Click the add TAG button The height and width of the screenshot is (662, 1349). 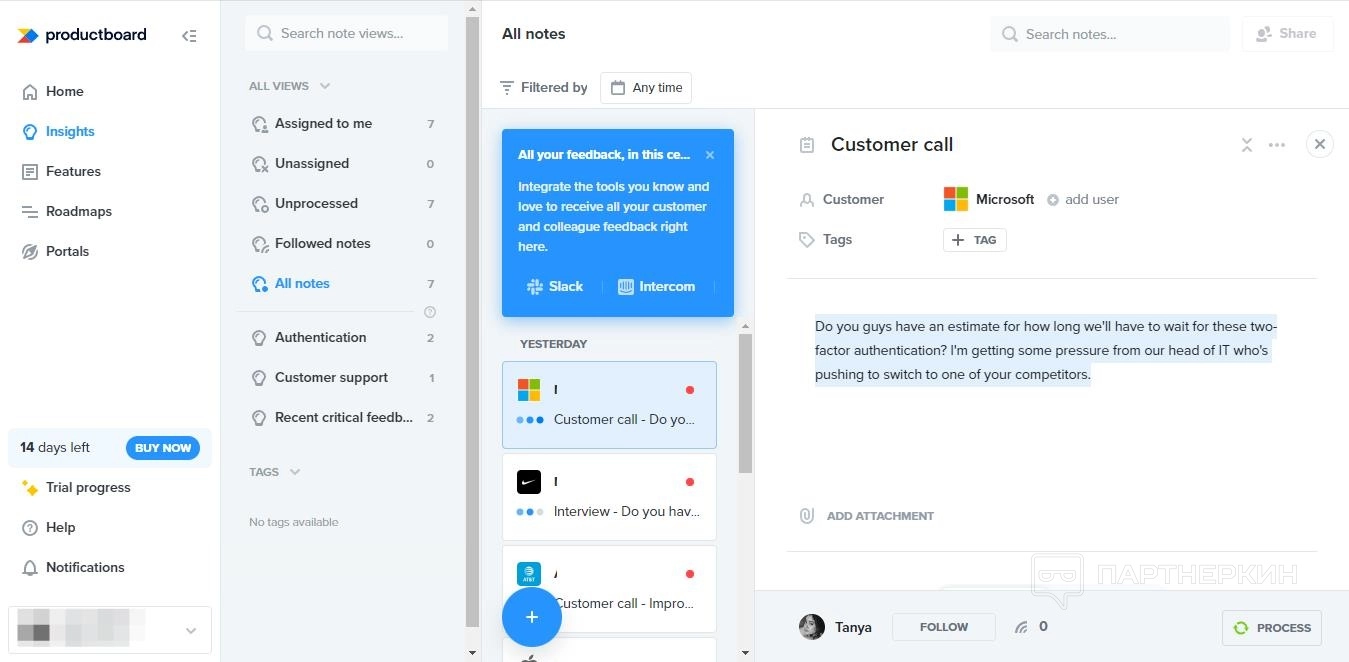(x=974, y=240)
